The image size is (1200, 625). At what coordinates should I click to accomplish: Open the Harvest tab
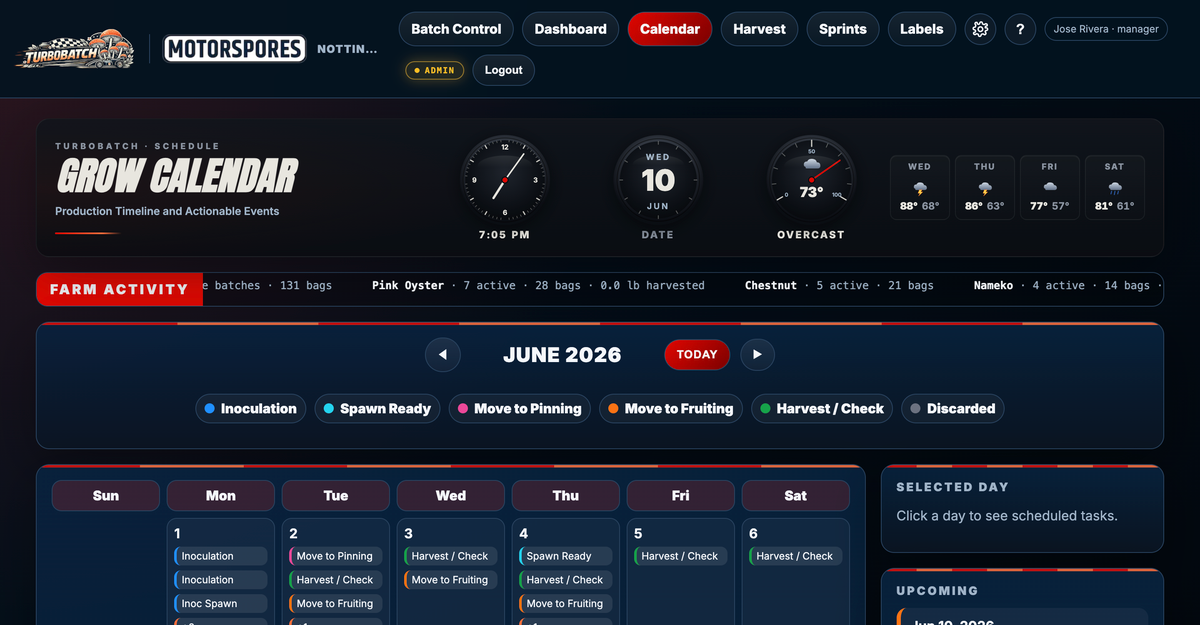[759, 29]
